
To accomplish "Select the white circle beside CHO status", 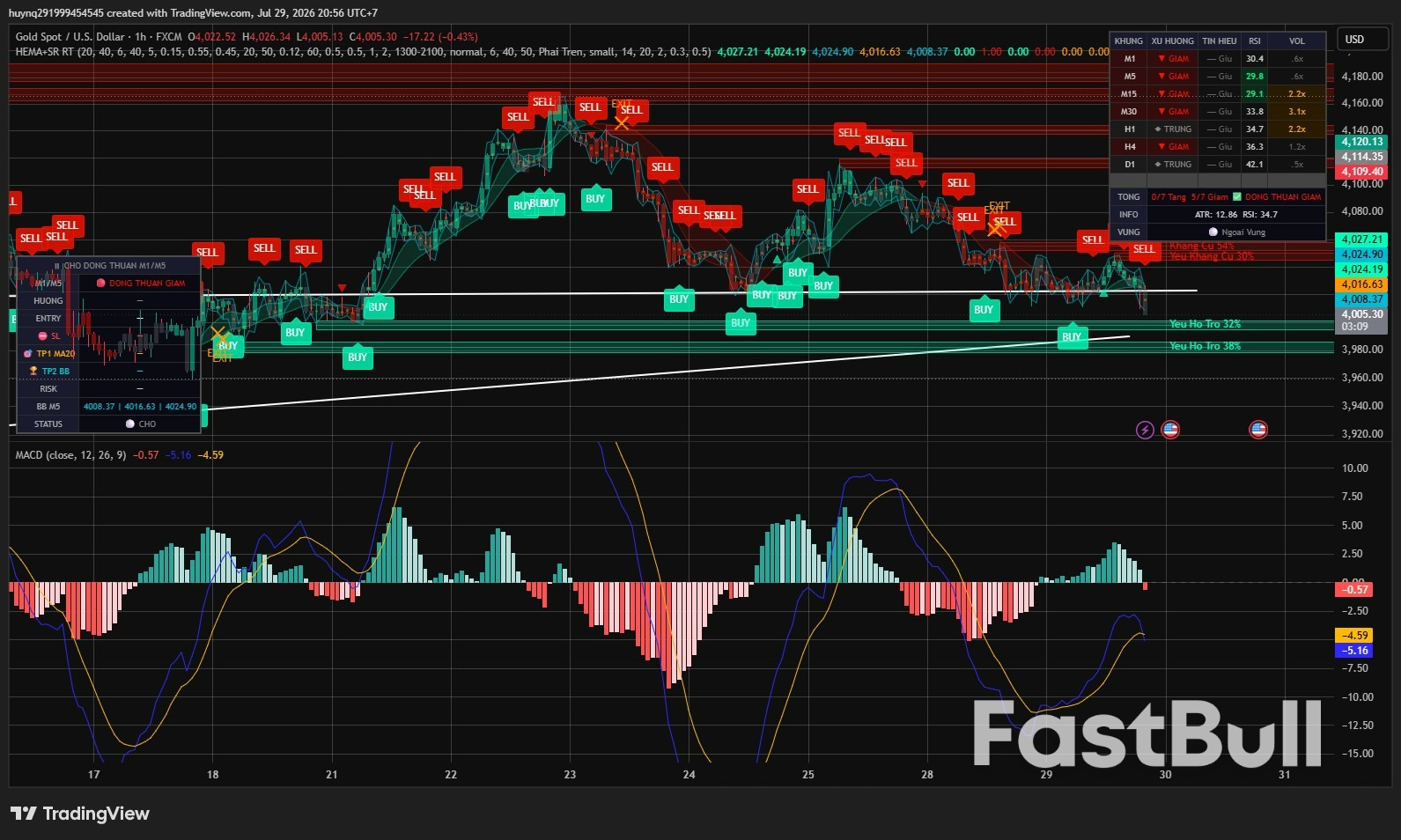I will coord(130,424).
